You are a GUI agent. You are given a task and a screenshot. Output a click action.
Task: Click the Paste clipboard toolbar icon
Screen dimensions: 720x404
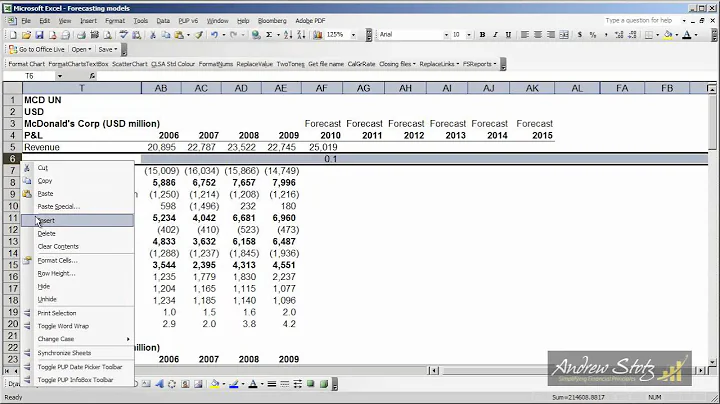179,35
